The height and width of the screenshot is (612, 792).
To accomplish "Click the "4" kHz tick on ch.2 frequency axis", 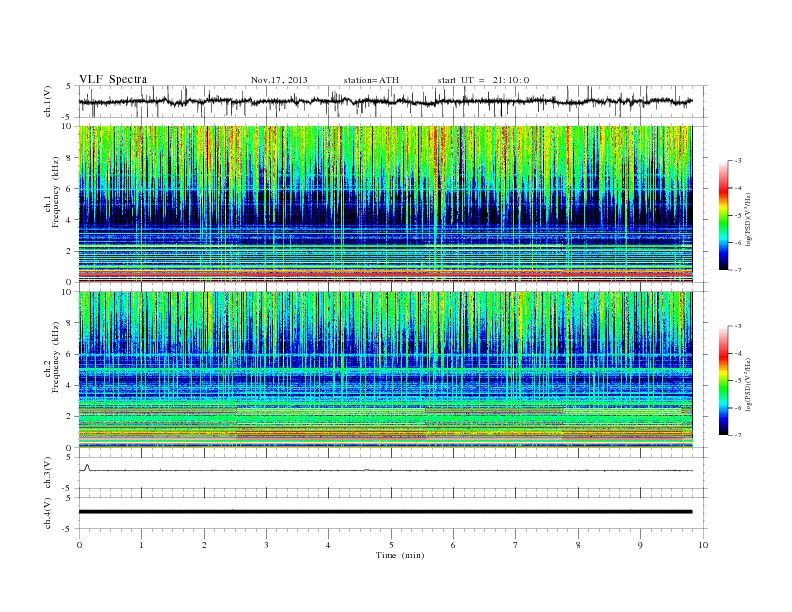I will tap(69, 385).
